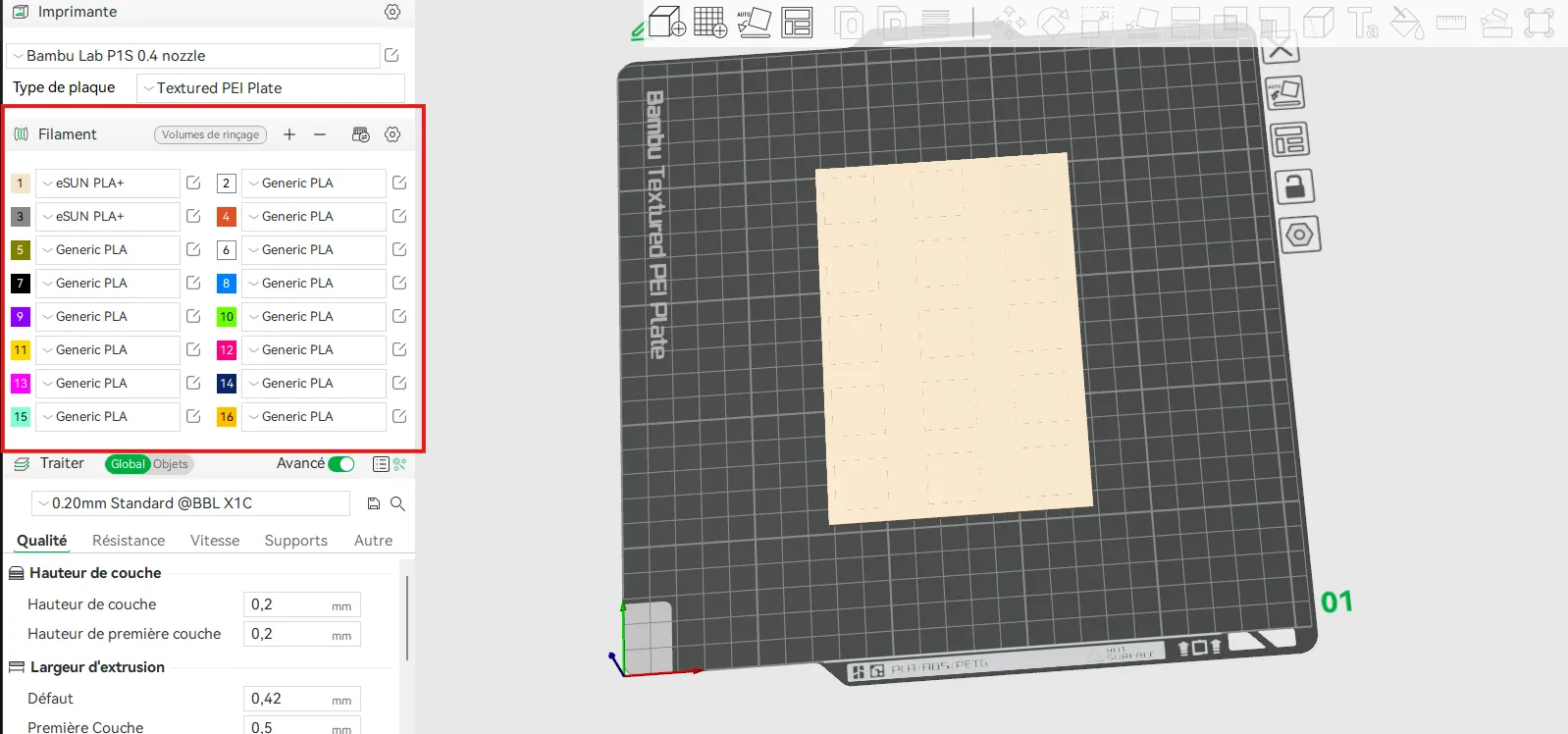
Task: Switch process scope to Objets
Action: (x=171, y=464)
